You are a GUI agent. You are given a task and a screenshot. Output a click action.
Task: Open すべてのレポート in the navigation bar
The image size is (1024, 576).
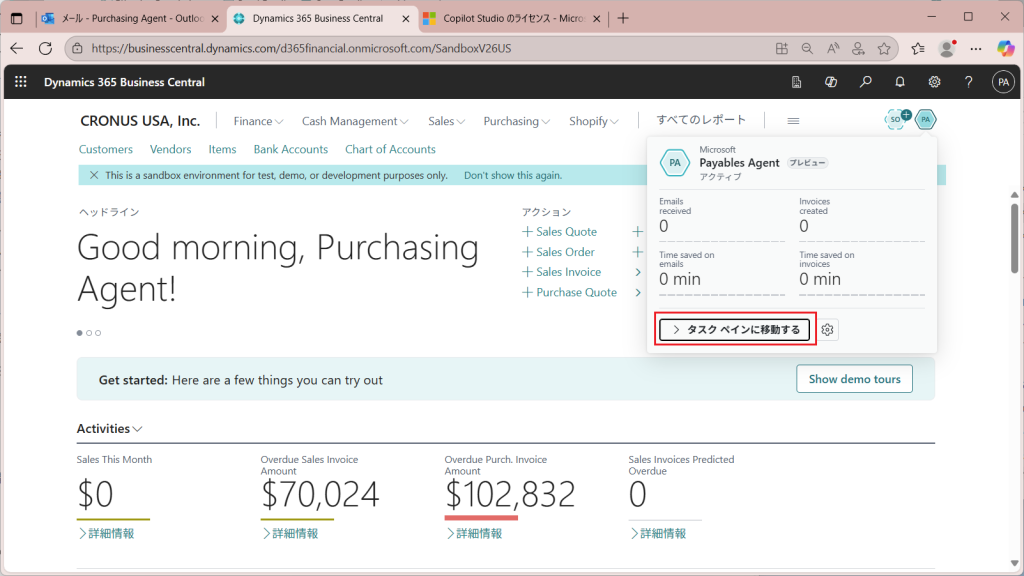tap(701, 120)
